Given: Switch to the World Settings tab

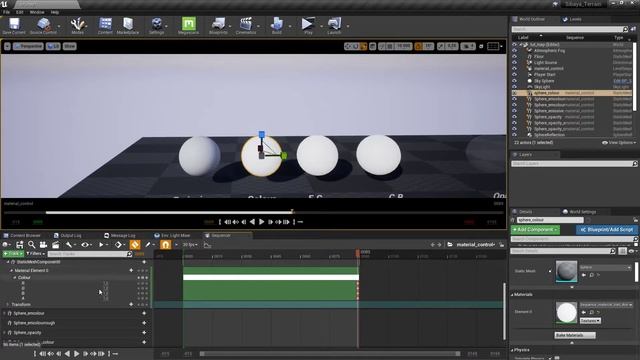Looking at the screenshot, I should coord(580,212).
